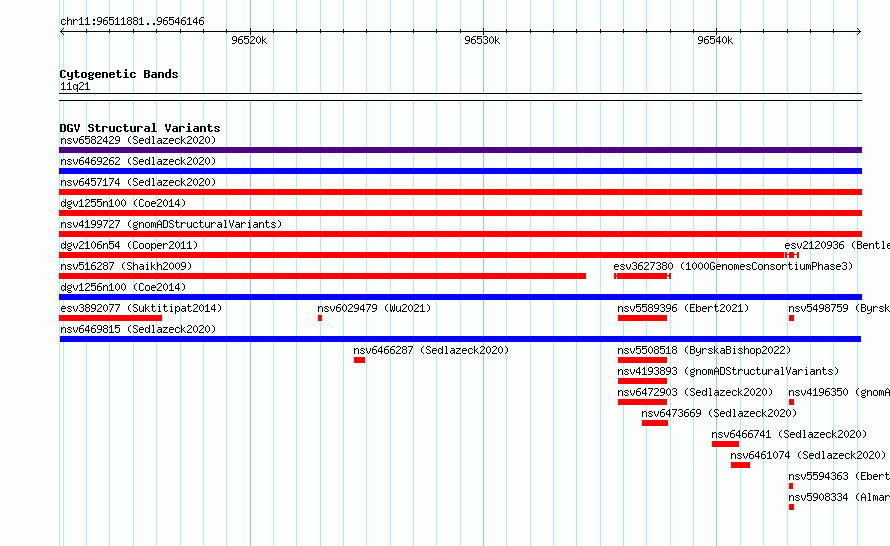
Task: Open esv3892077 (Suktitipat2014) label
Action: point(141,308)
